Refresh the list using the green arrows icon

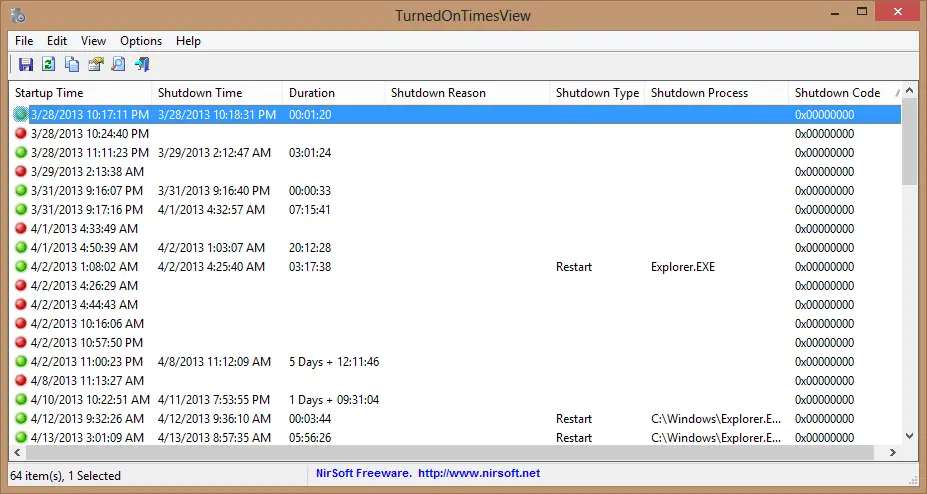pyautogui.click(x=48, y=64)
